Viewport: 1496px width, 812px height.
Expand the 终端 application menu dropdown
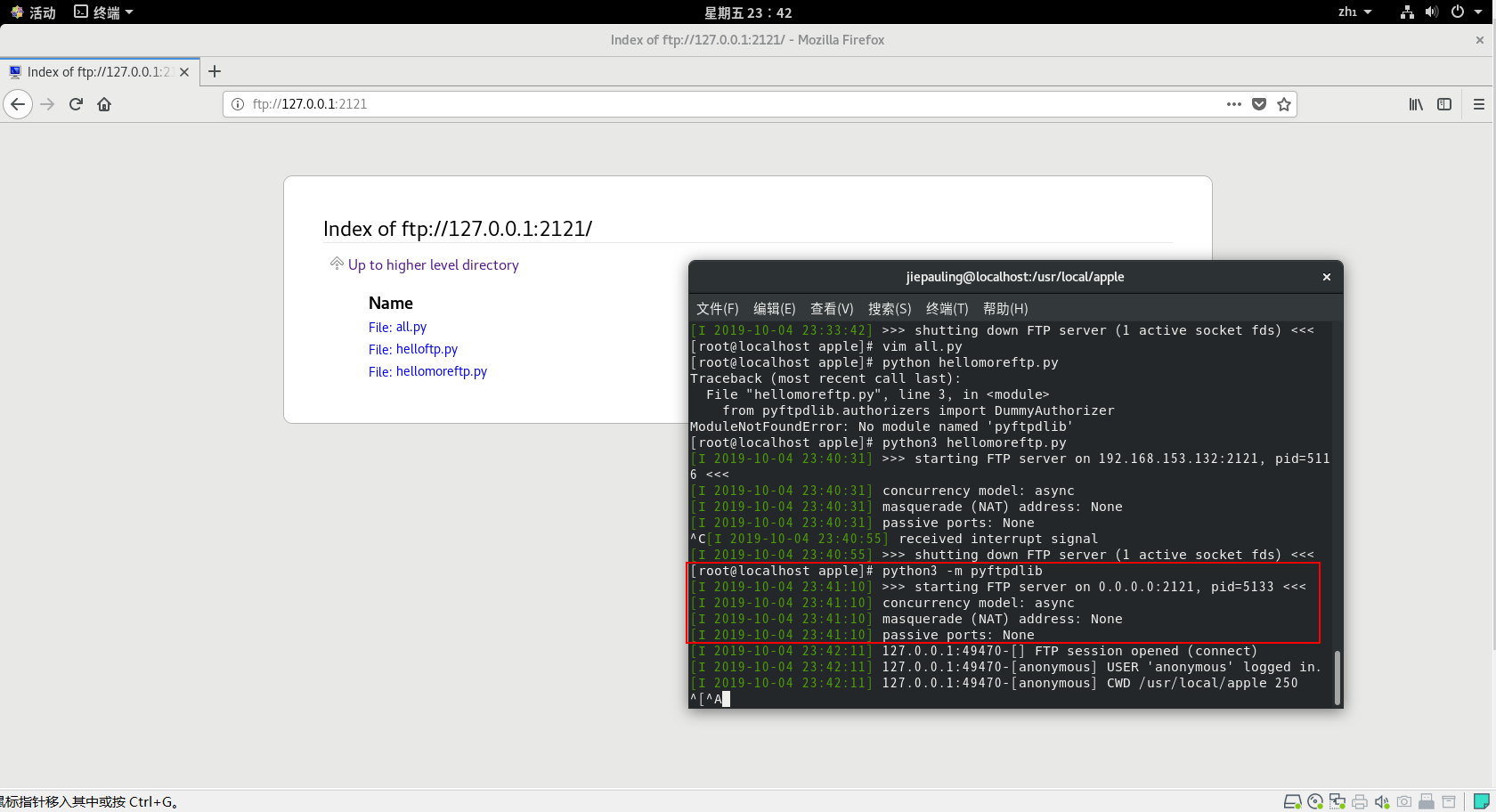[103, 12]
